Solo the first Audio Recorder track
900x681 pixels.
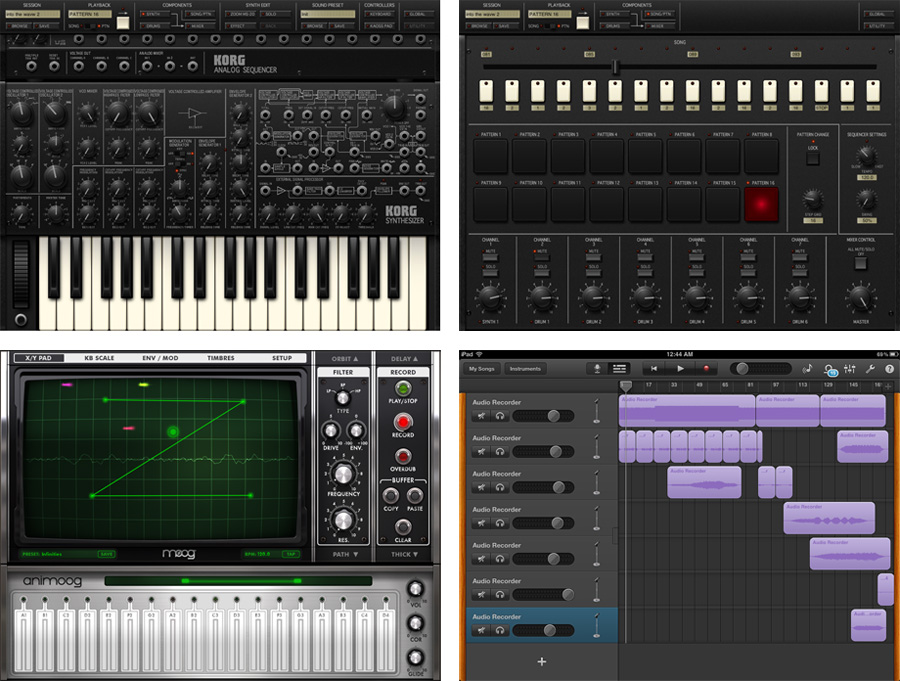[500, 416]
